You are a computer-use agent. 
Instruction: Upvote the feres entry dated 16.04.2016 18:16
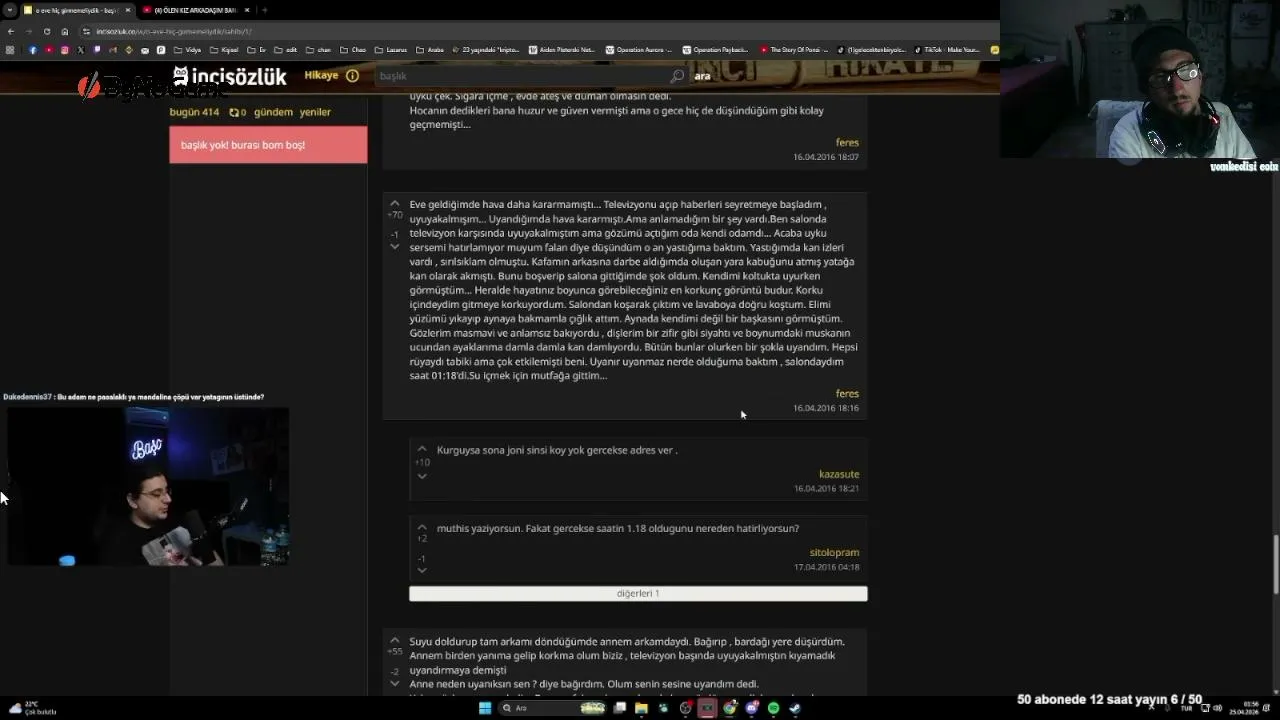(394, 204)
